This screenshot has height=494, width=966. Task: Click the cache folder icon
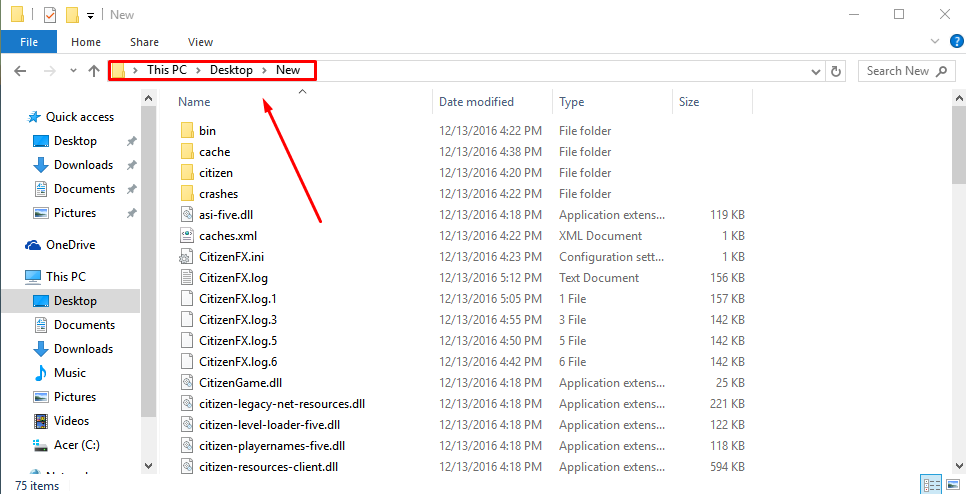point(187,152)
